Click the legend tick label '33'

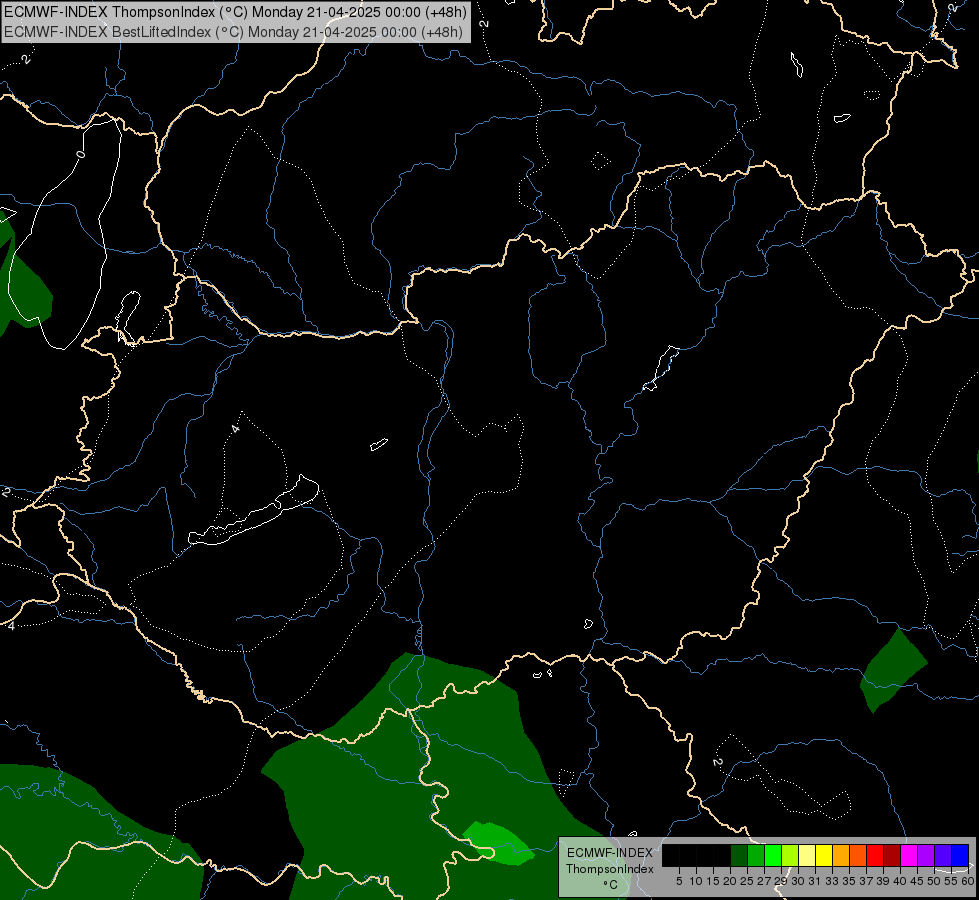pyautogui.click(x=832, y=881)
